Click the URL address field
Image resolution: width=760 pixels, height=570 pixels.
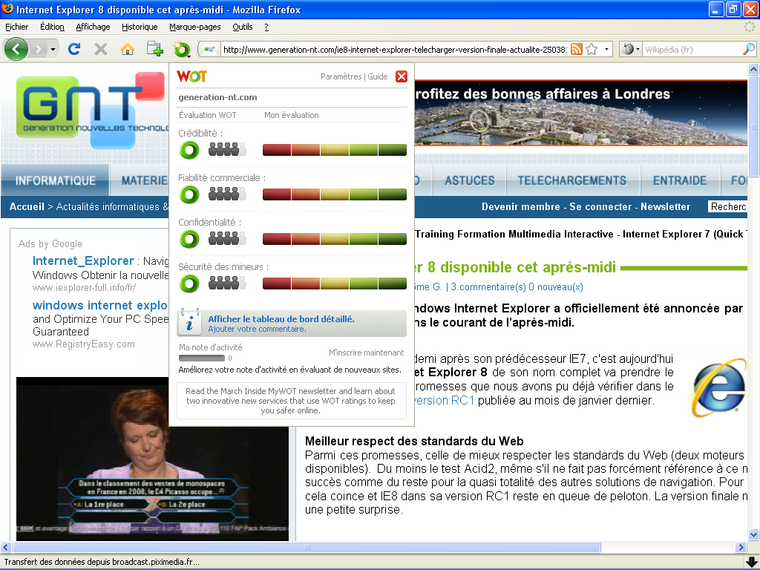click(395, 49)
